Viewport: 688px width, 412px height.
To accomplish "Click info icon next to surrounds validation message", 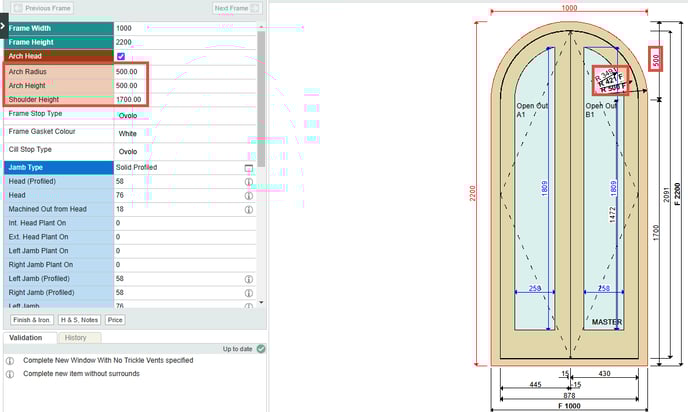I will (10, 374).
